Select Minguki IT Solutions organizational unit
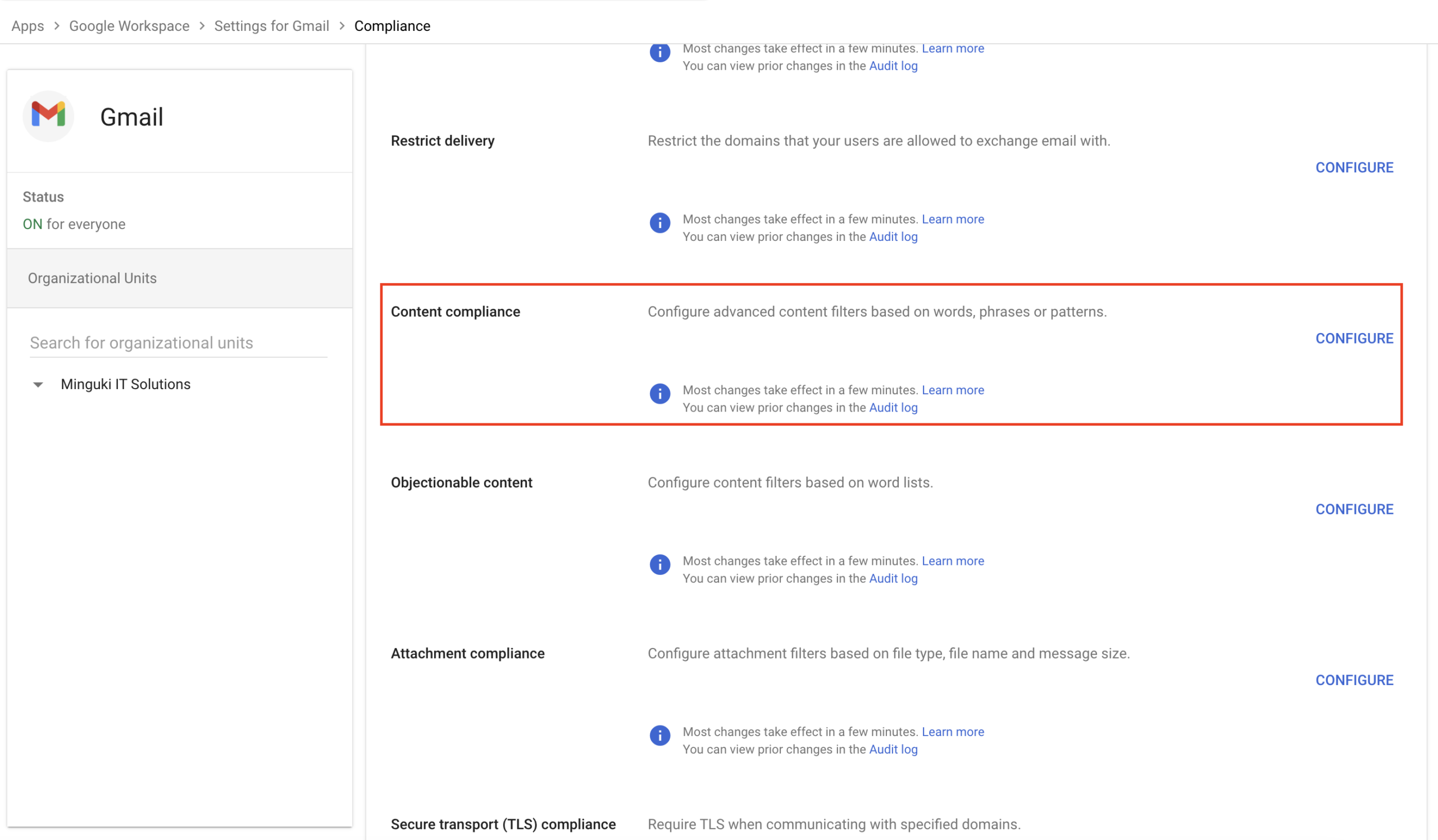The width and height of the screenshot is (1438, 840). 125,385
